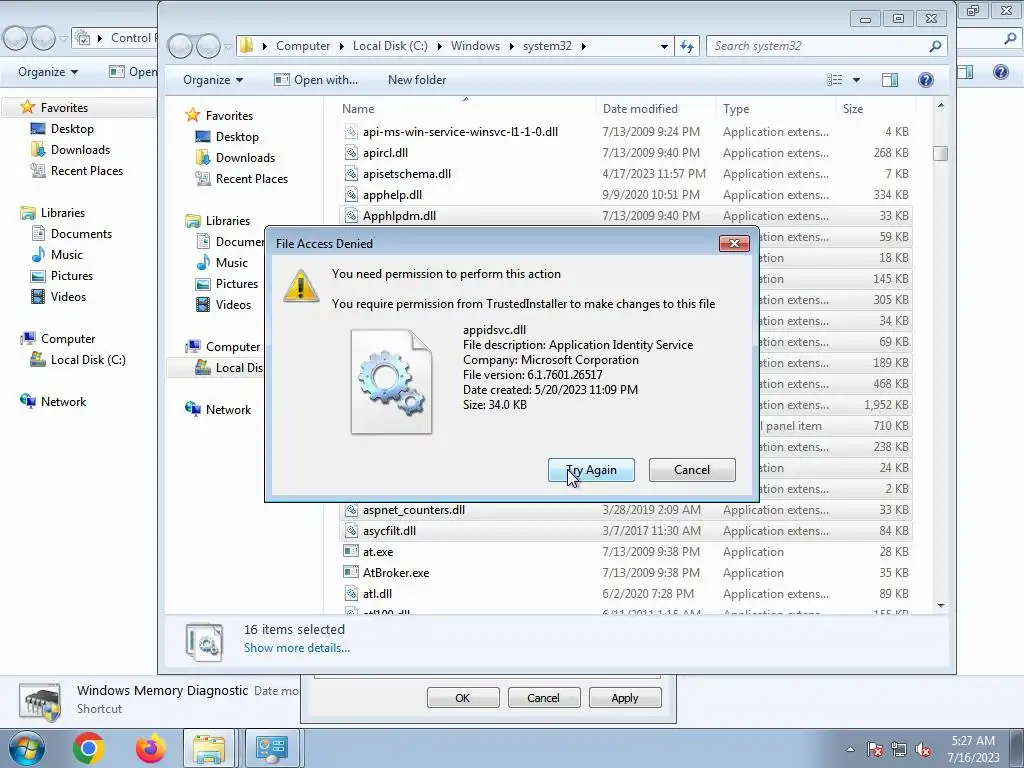1024x768 pixels.
Task: Open Downloads in system32 navigation pane
Action: [x=246, y=157]
